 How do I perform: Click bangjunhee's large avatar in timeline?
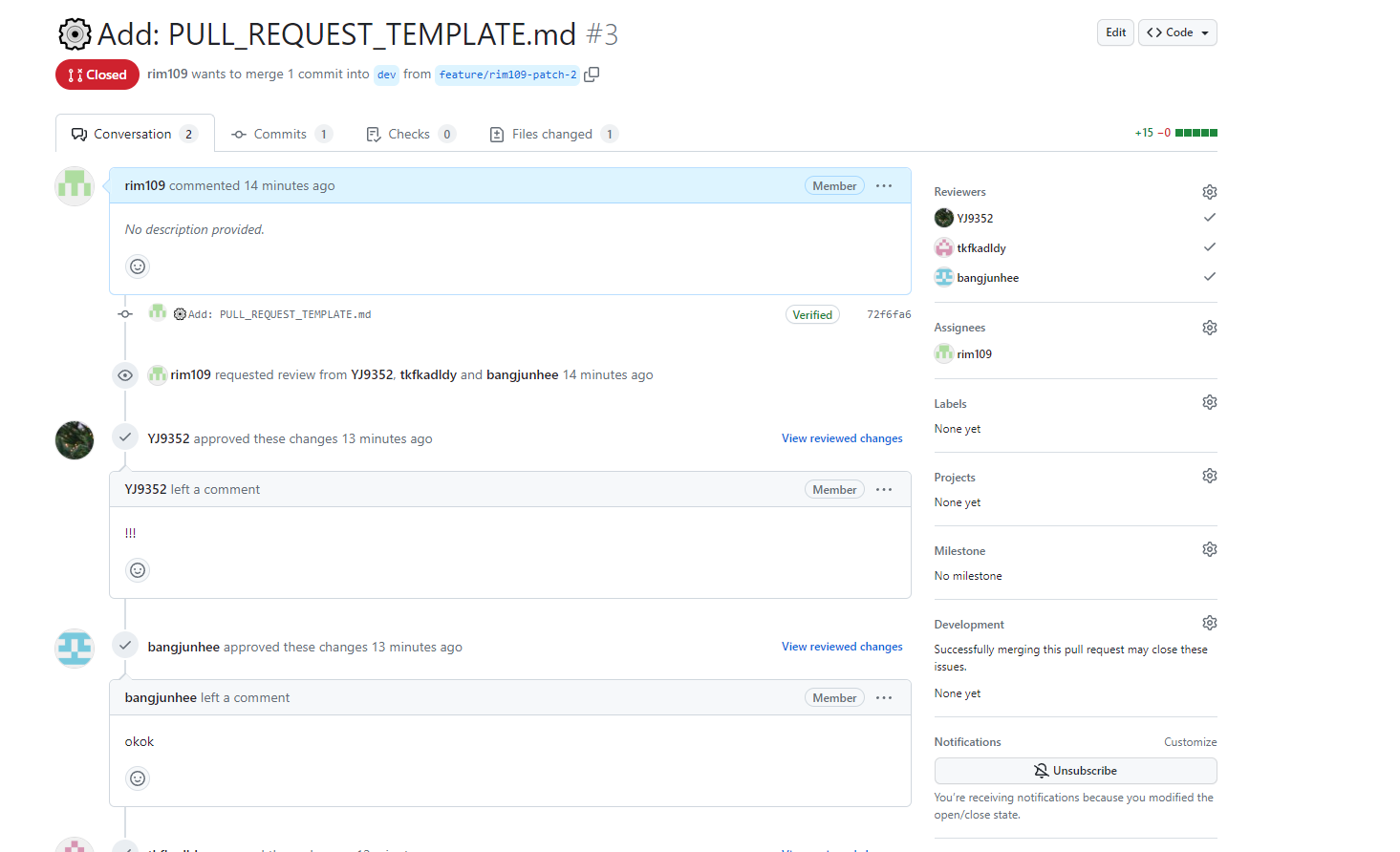point(75,649)
